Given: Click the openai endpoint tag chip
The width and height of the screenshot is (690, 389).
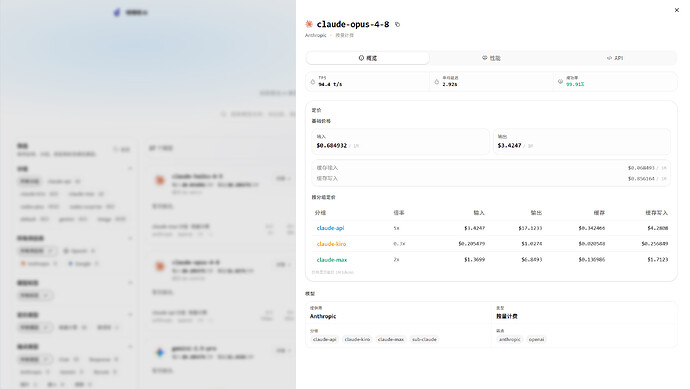Looking at the screenshot, I should [x=536, y=339].
